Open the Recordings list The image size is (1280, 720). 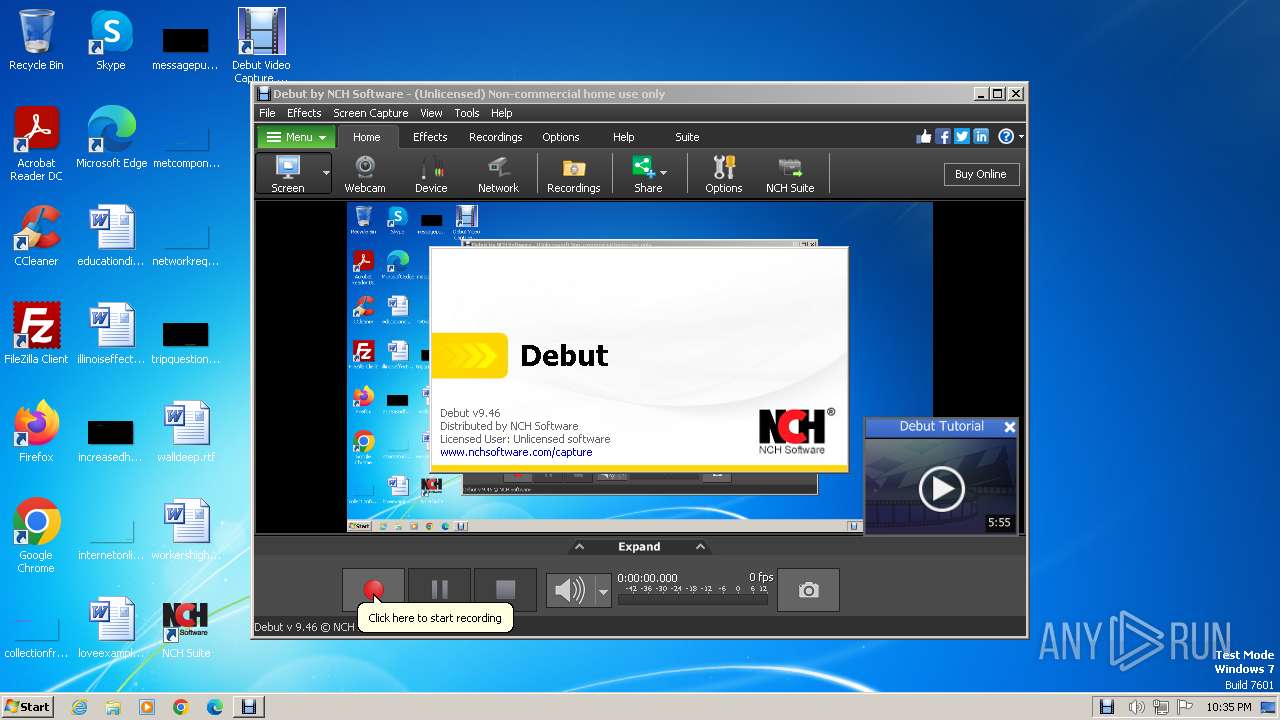(574, 174)
